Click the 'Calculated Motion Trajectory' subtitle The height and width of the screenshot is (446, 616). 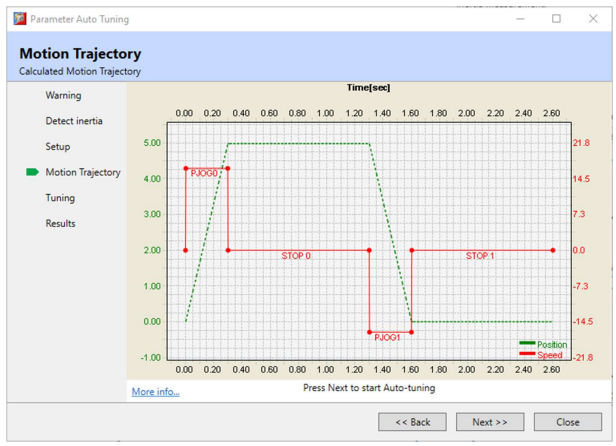point(80,72)
